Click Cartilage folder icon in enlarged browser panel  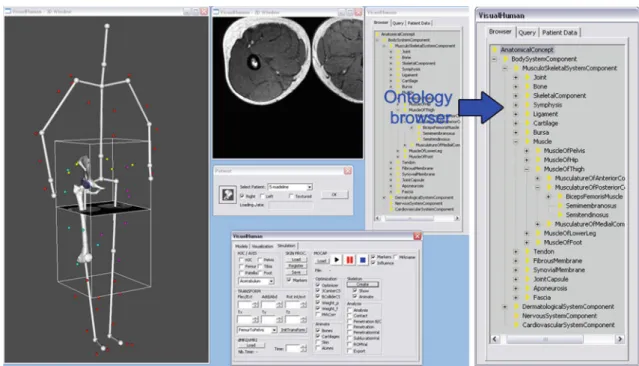(x=527, y=123)
